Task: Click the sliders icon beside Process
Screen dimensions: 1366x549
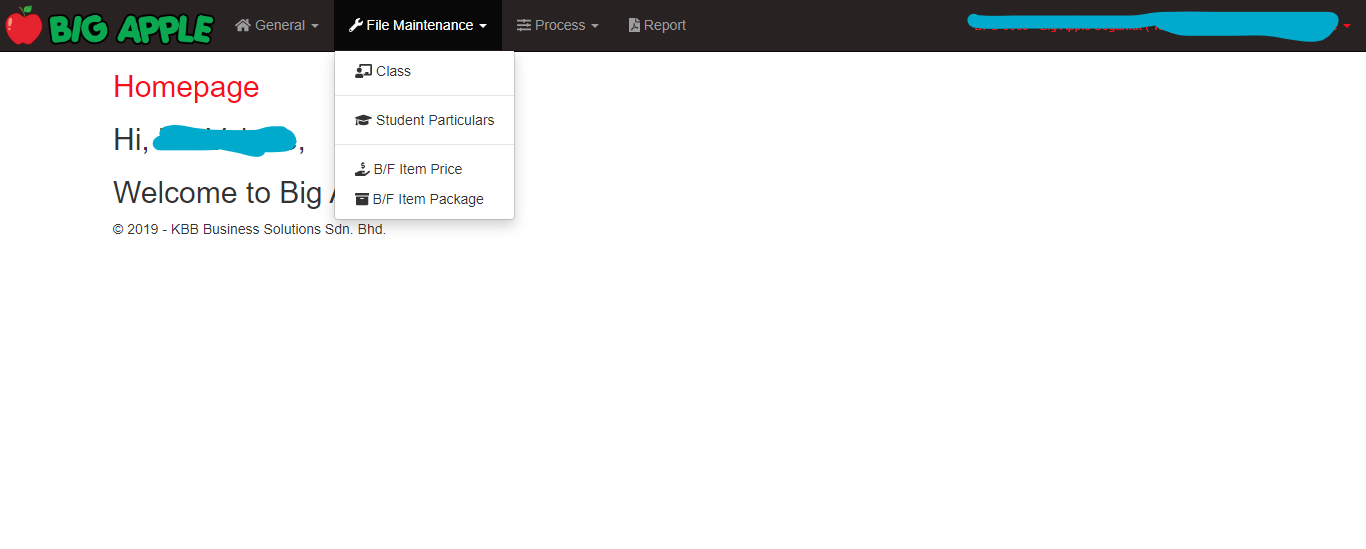Action: tap(524, 25)
